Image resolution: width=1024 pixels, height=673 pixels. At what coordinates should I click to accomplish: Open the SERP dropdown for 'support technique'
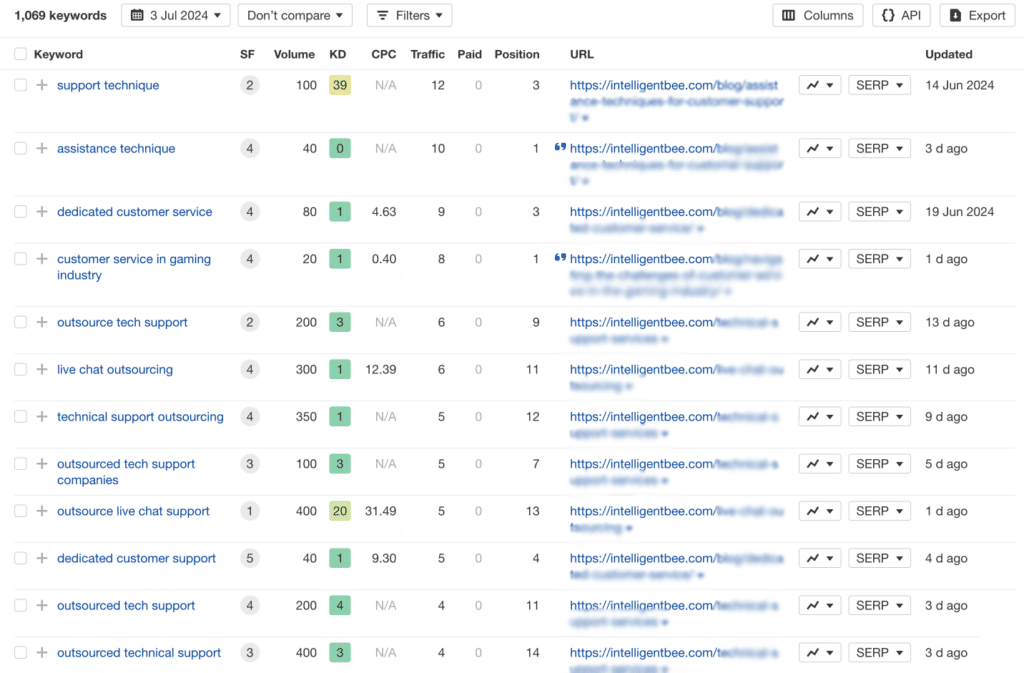[879, 86]
